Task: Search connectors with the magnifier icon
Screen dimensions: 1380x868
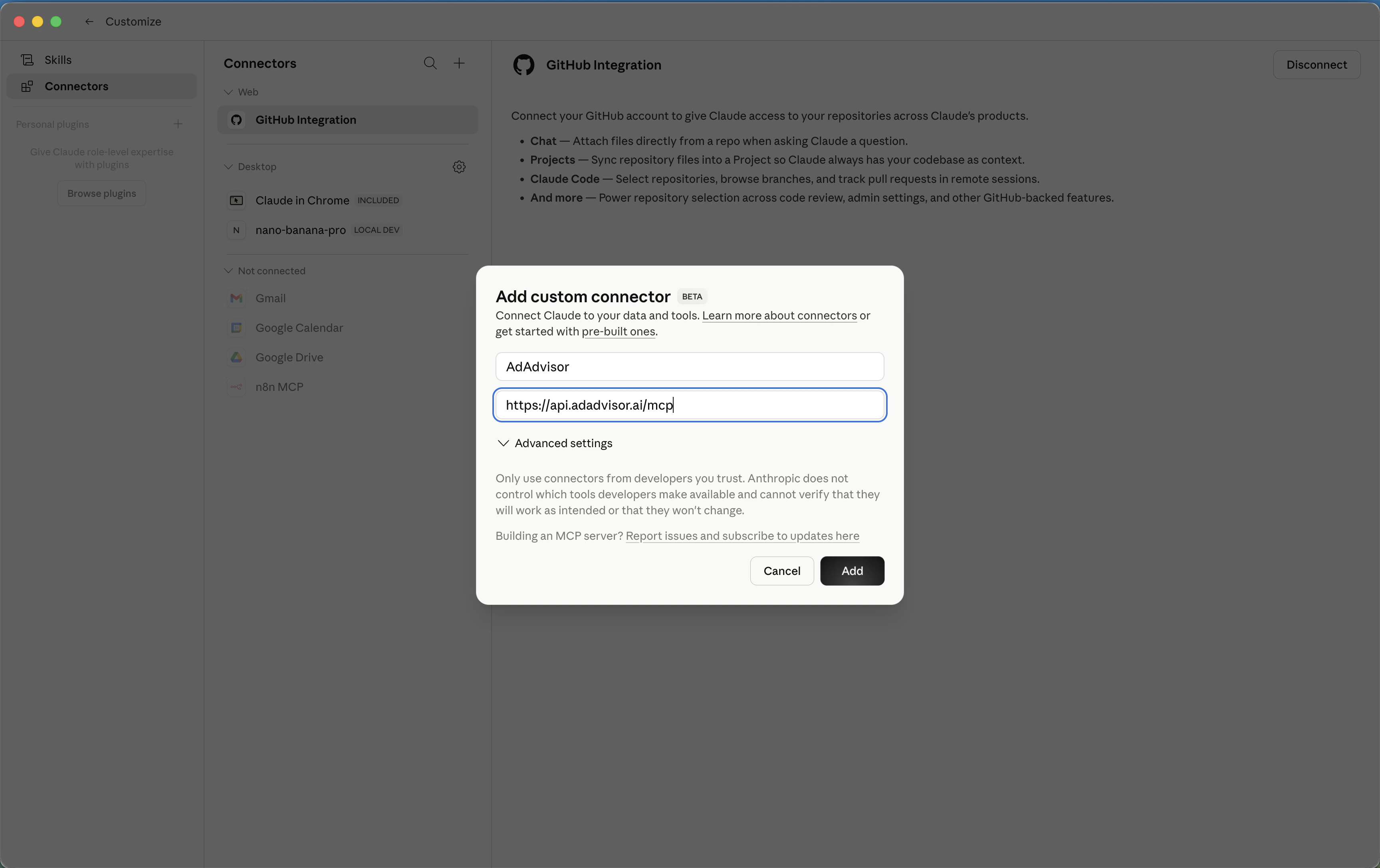Action: click(430, 63)
